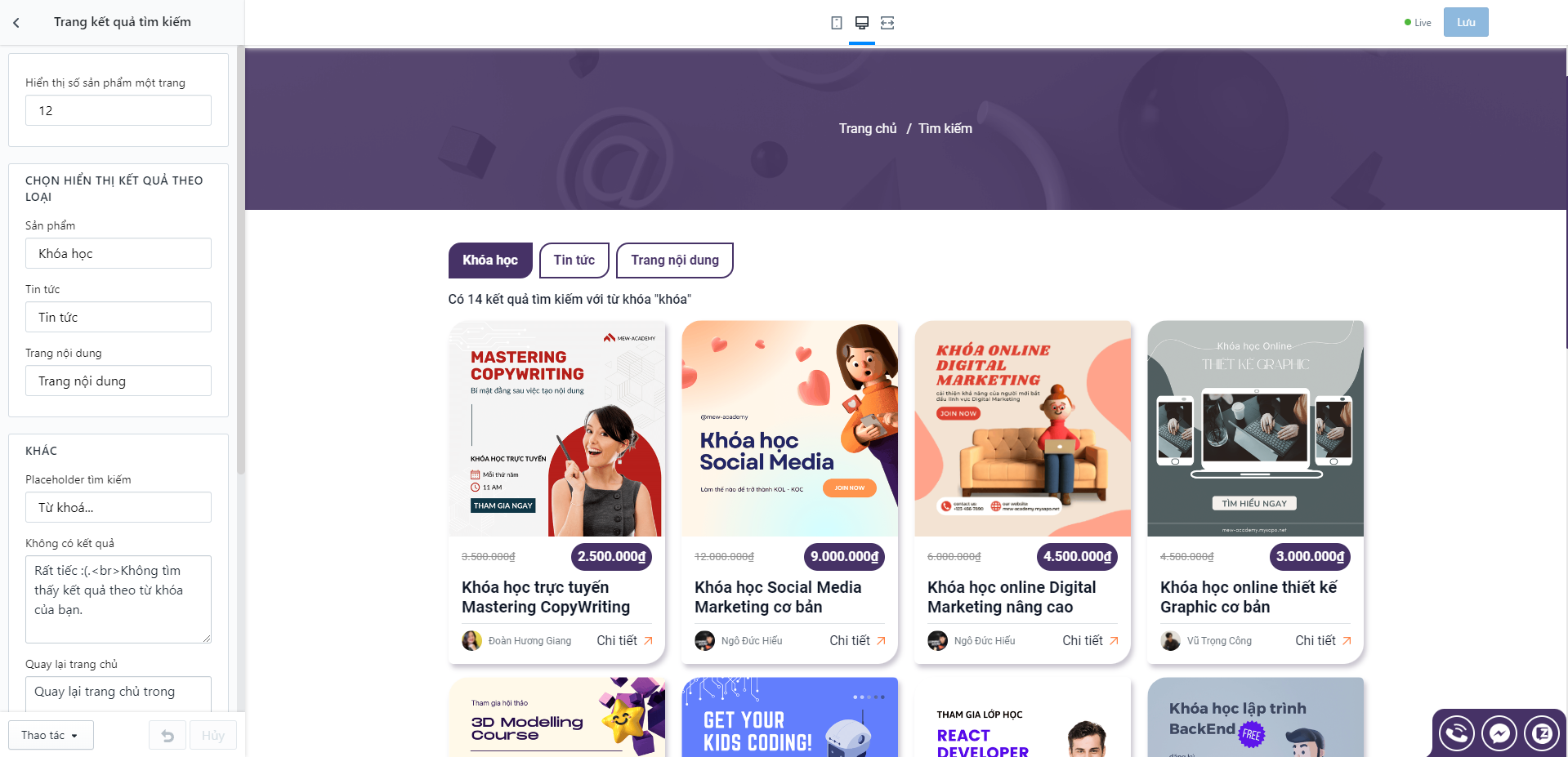The image size is (1568, 757).
Task: Select the Khóa học results tab
Action: (x=490, y=260)
